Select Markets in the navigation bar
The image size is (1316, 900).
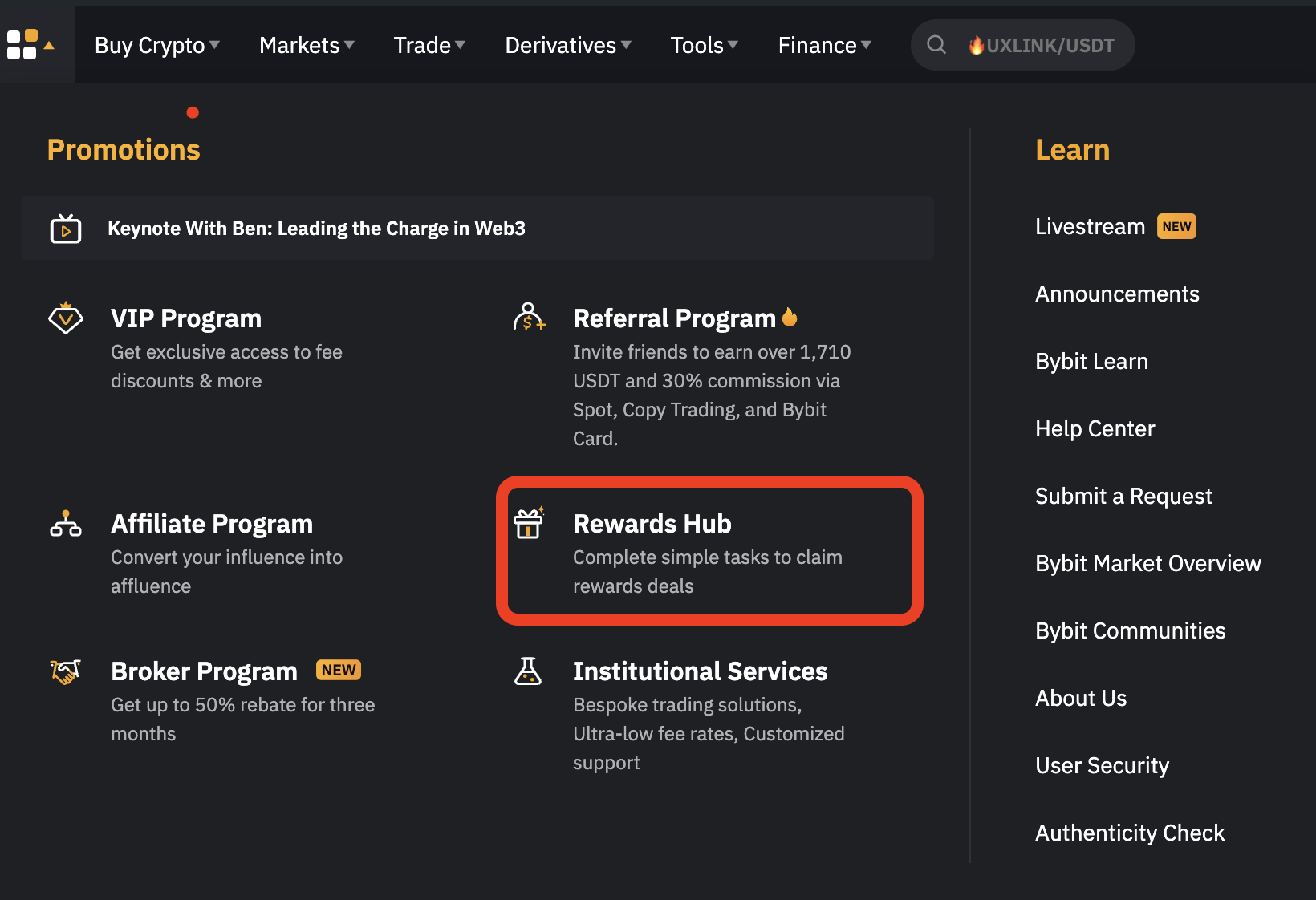coord(307,45)
